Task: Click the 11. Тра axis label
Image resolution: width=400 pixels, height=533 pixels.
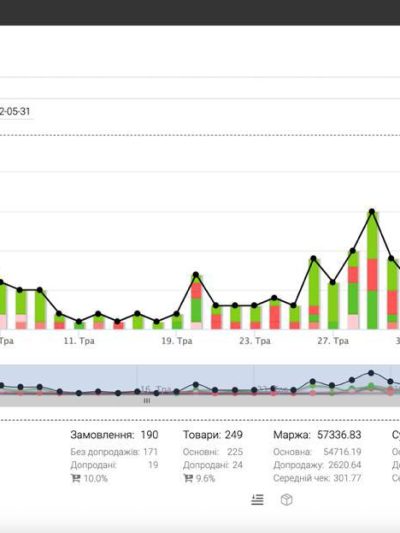Action: 79,341
